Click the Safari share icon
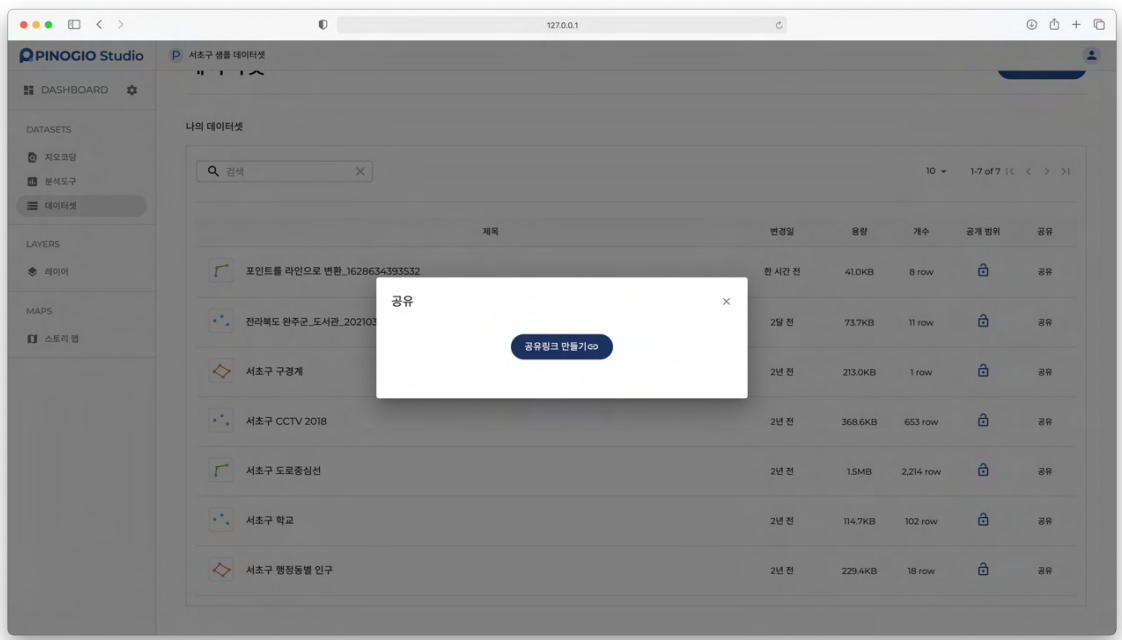 tap(1054, 24)
